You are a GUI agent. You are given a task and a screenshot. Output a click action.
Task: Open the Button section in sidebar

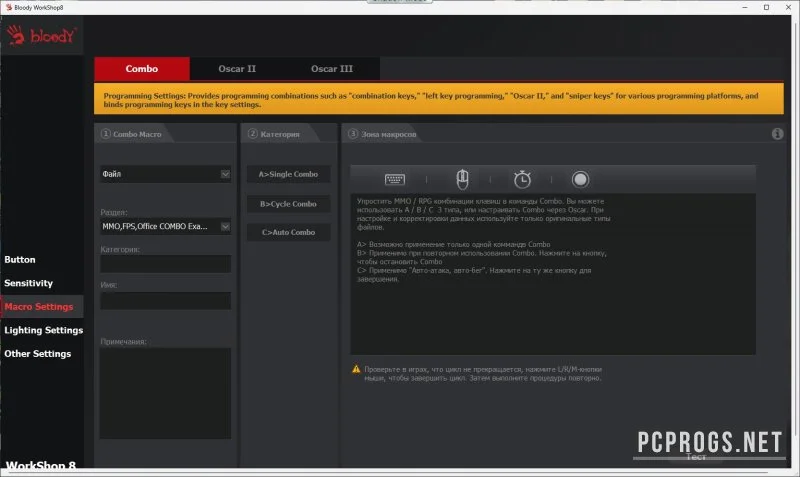pos(20,260)
